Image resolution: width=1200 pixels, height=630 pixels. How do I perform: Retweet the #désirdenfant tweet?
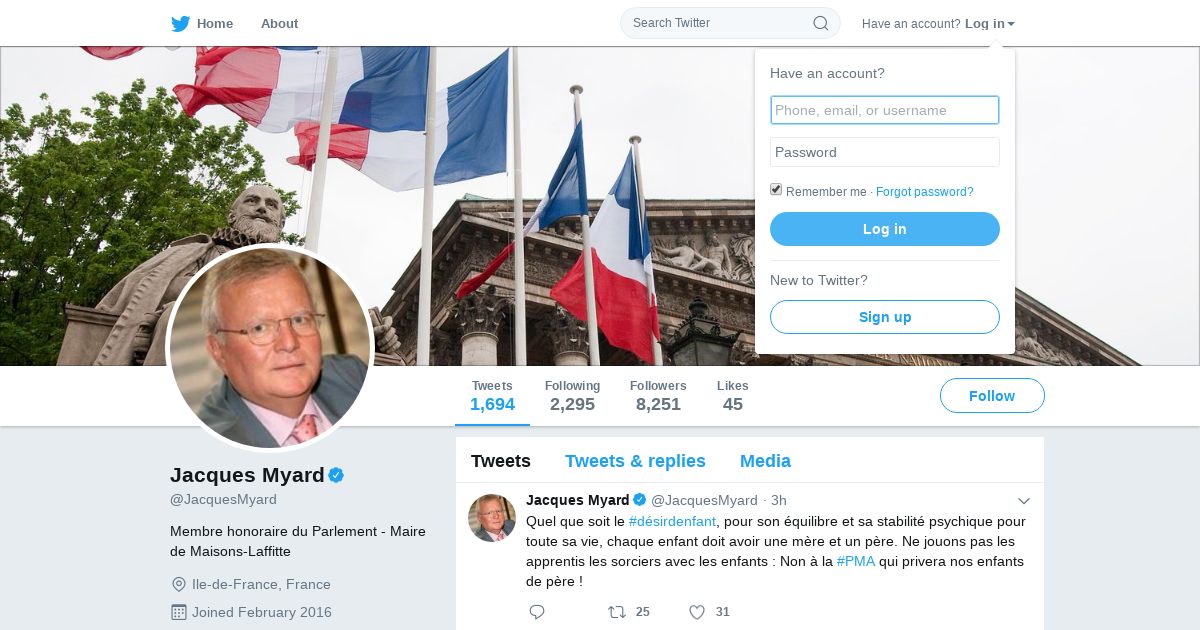click(x=618, y=612)
